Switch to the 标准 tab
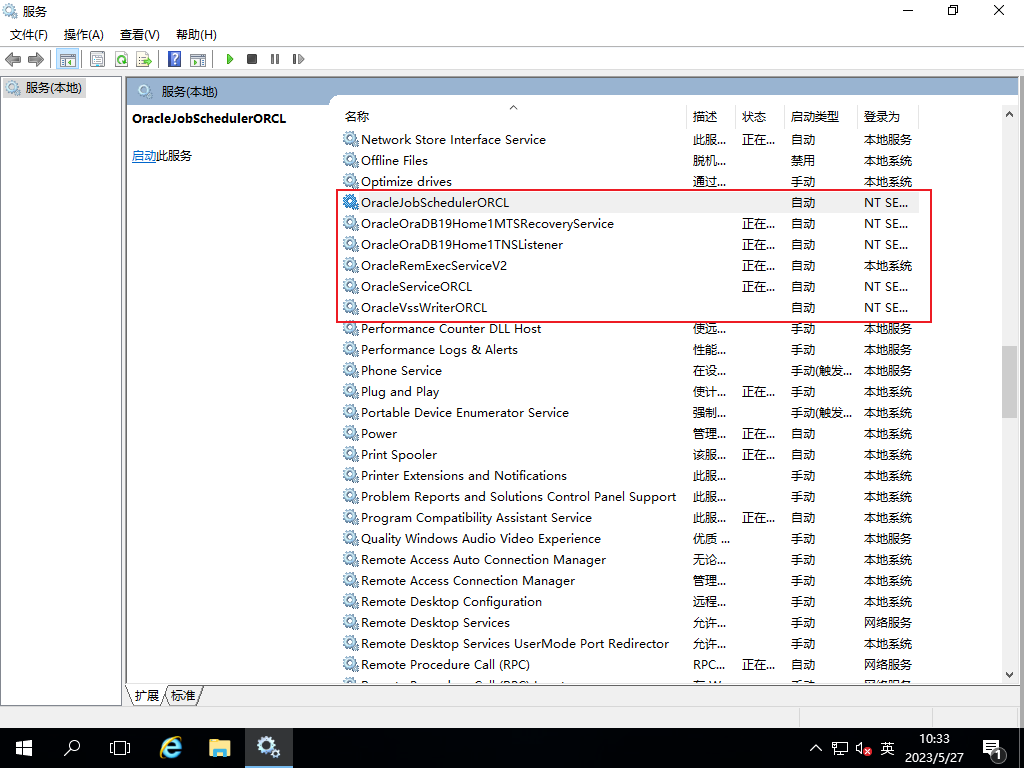Screen dimensions: 1024x768 tap(183, 696)
